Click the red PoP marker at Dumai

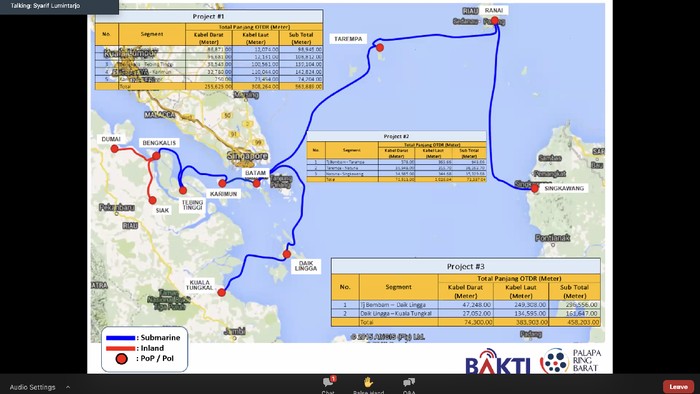click(115, 149)
